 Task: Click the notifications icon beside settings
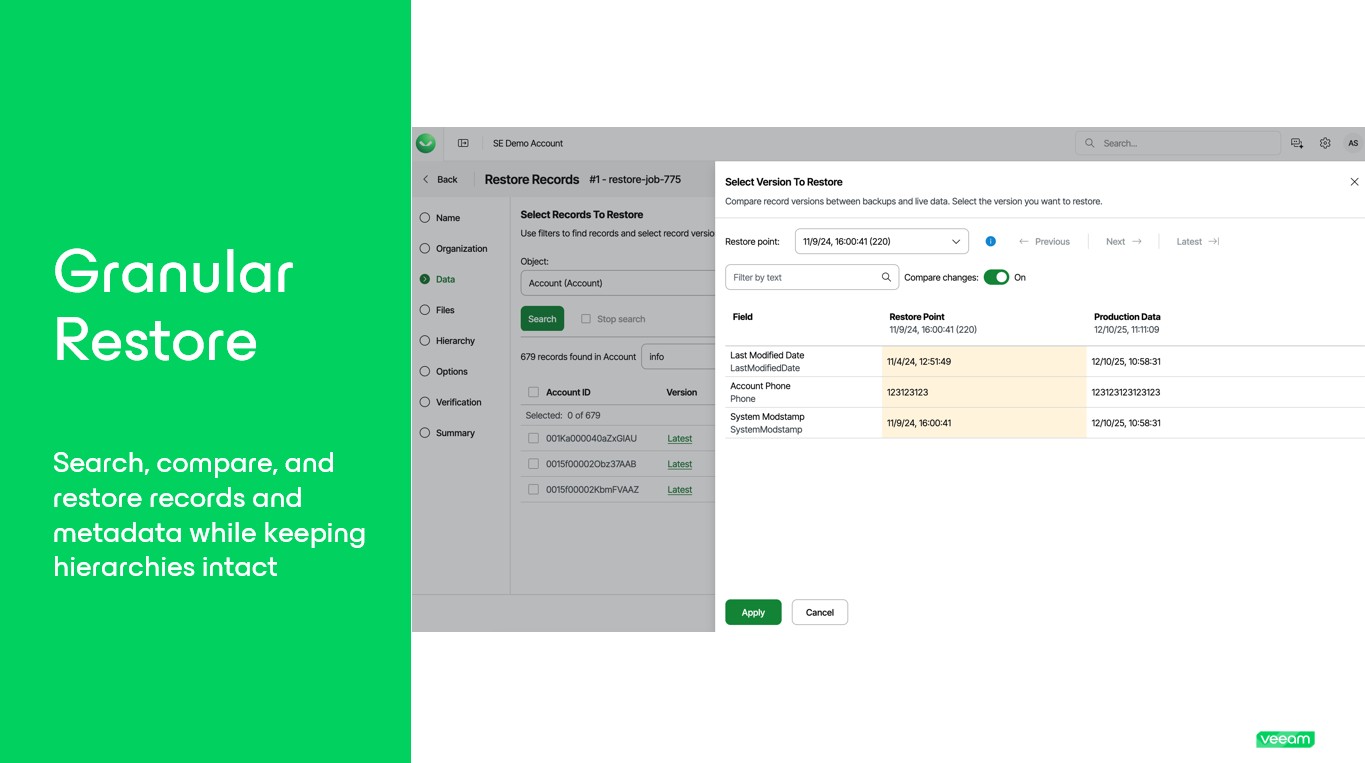click(1297, 143)
